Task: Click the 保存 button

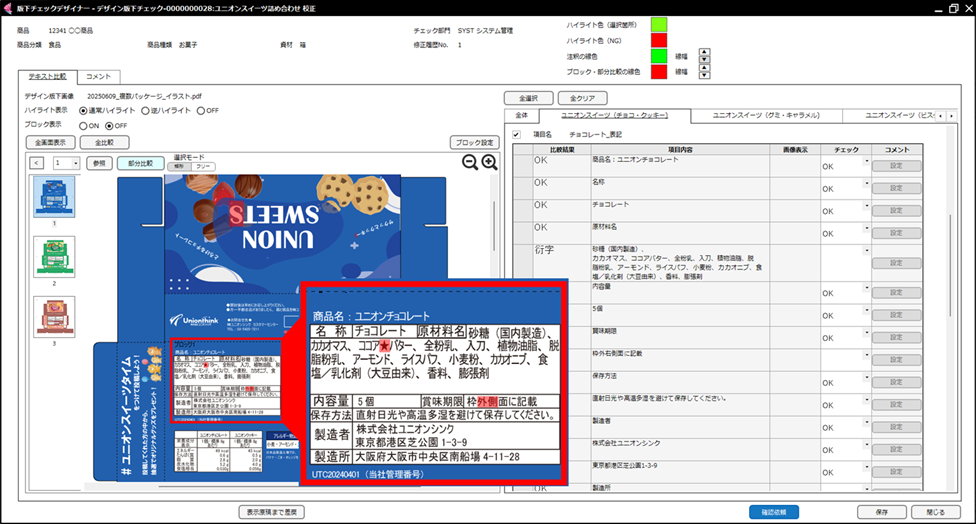Action: (881, 512)
